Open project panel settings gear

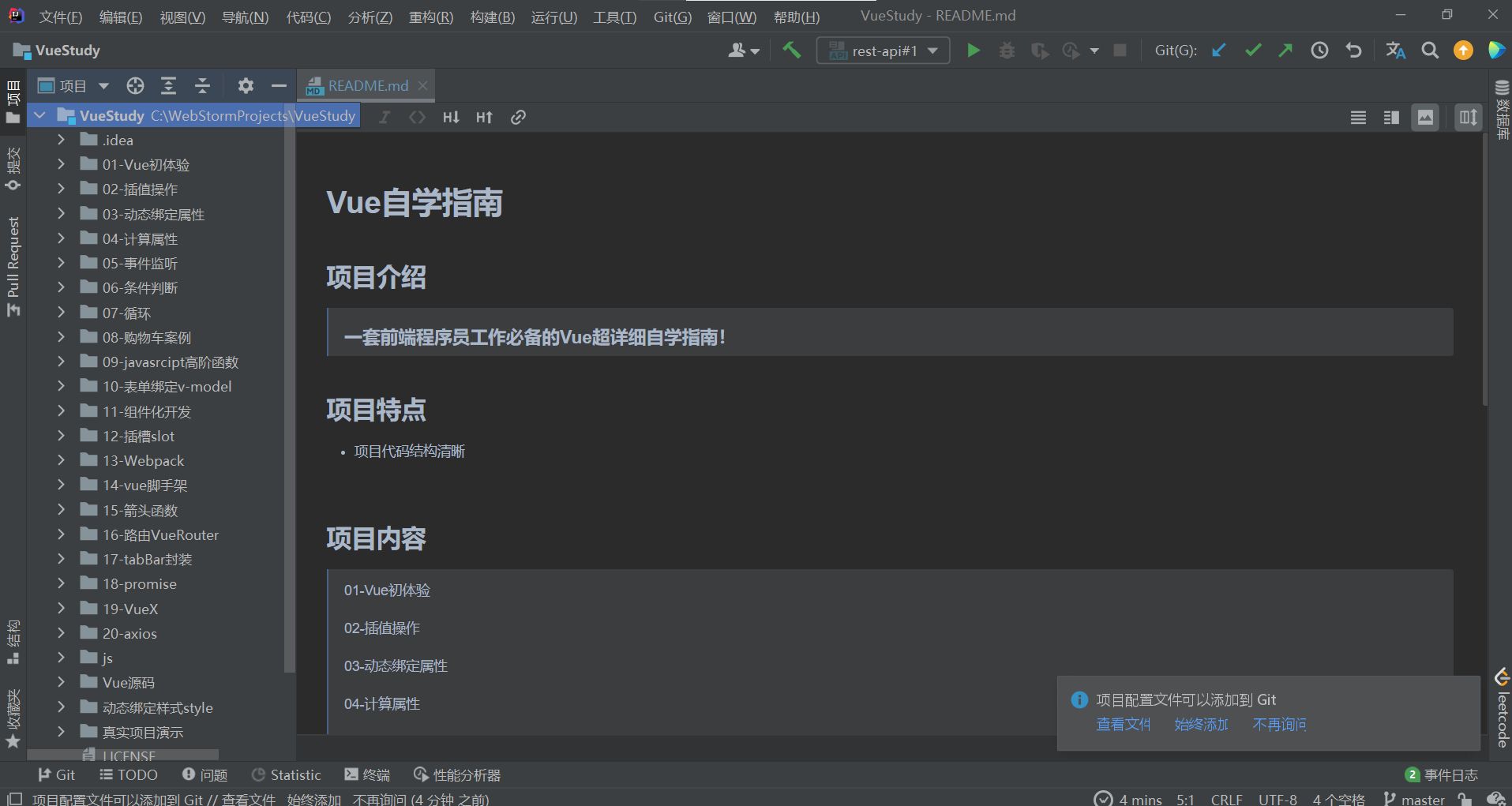click(246, 85)
